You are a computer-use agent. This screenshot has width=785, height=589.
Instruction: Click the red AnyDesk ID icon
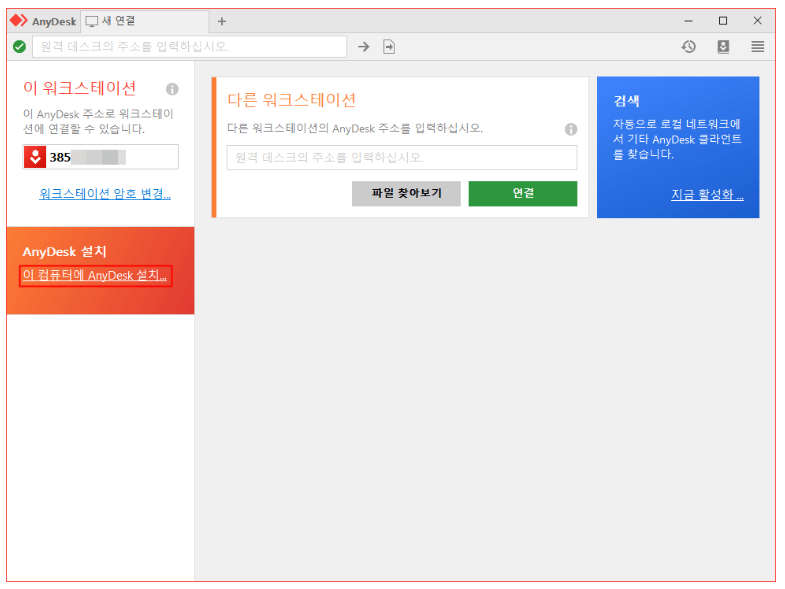[35, 157]
